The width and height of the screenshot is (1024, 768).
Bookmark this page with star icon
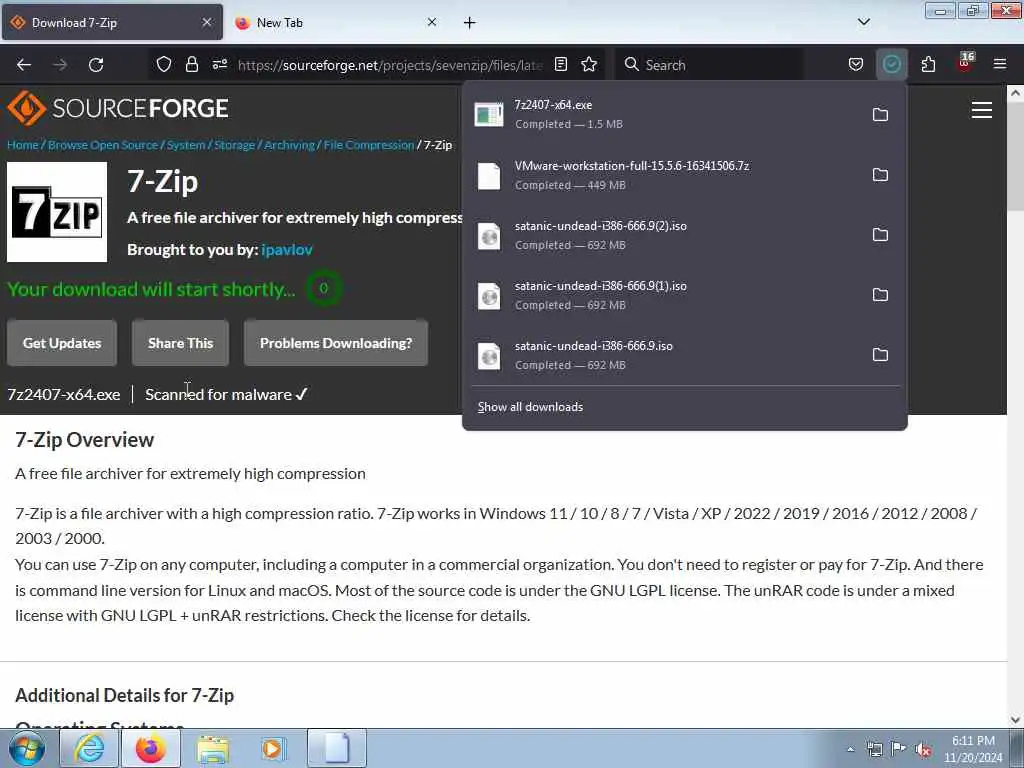(589, 64)
